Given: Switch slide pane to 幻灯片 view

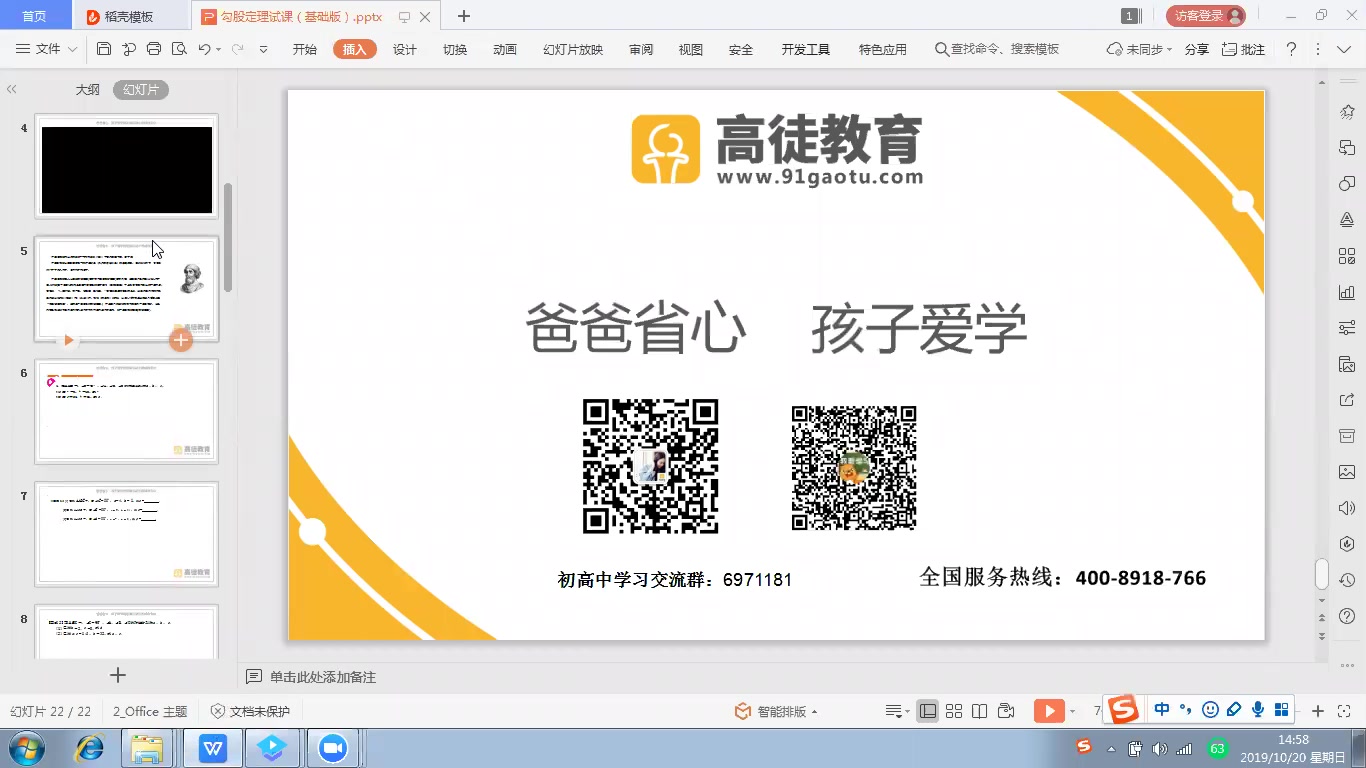Looking at the screenshot, I should (141, 90).
